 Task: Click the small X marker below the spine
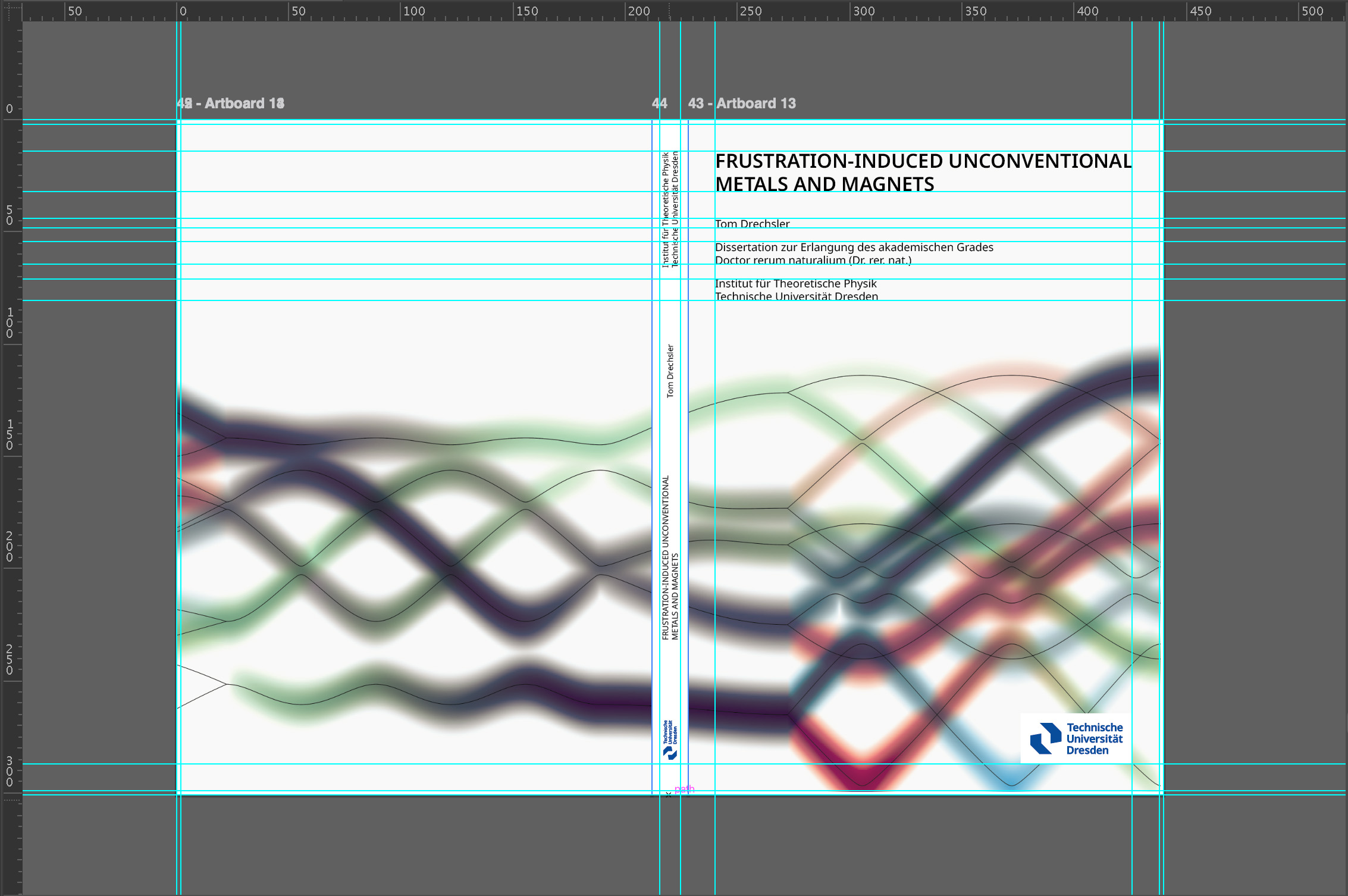pos(669,794)
